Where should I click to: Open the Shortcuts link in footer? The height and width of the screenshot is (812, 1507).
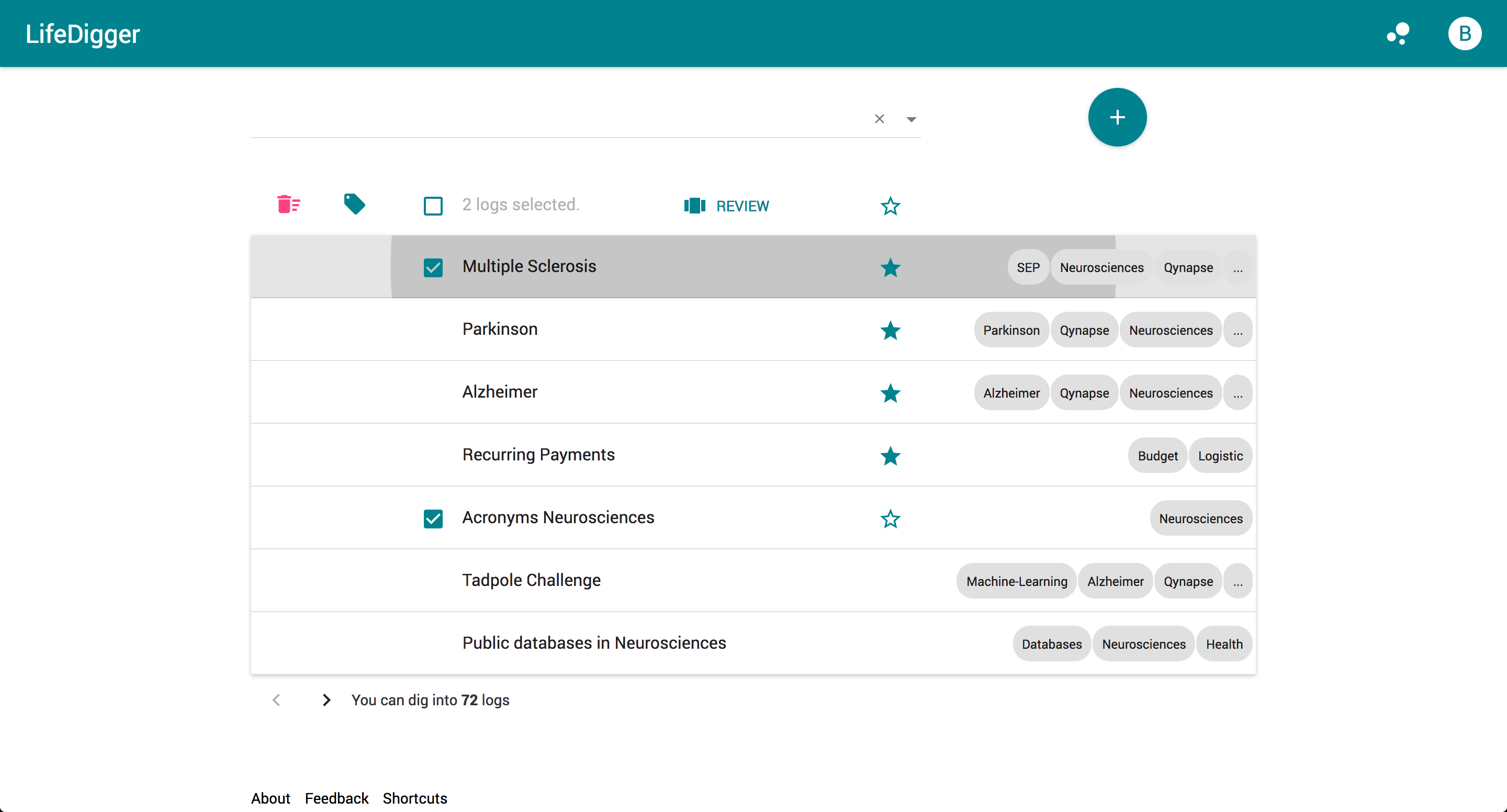click(414, 798)
